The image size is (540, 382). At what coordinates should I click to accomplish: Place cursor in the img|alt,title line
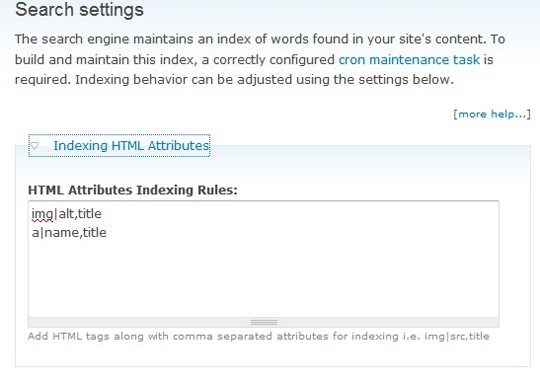point(66,214)
